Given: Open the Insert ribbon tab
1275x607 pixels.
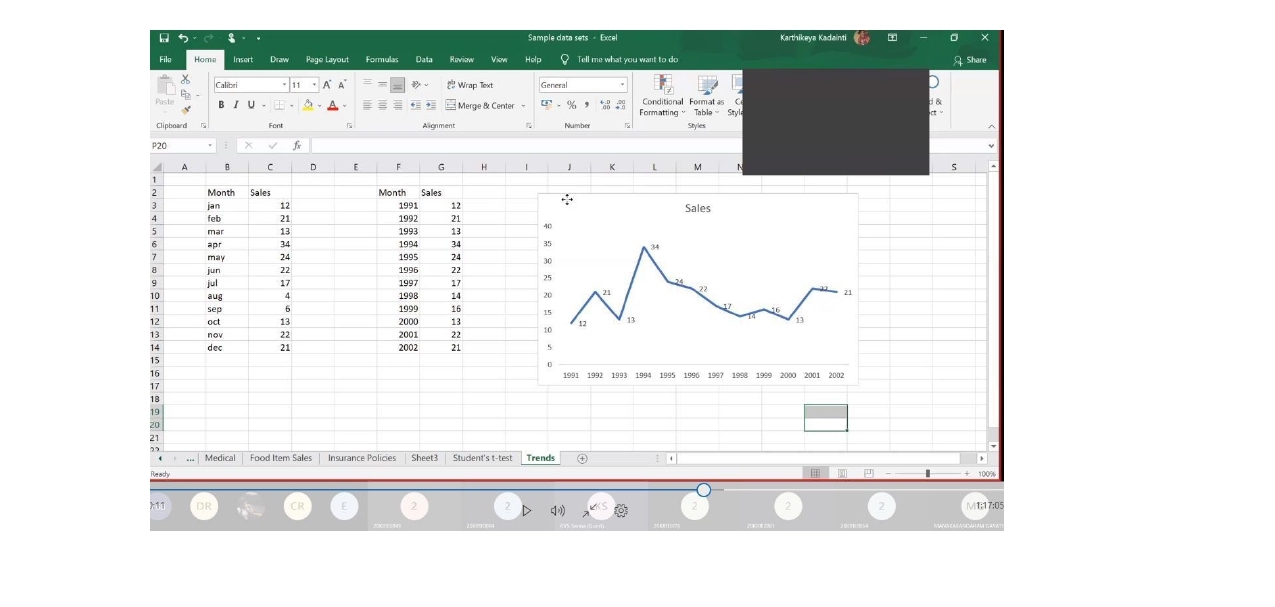Looking at the screenshot, I should pyautogui.click(x=243, y=60).
